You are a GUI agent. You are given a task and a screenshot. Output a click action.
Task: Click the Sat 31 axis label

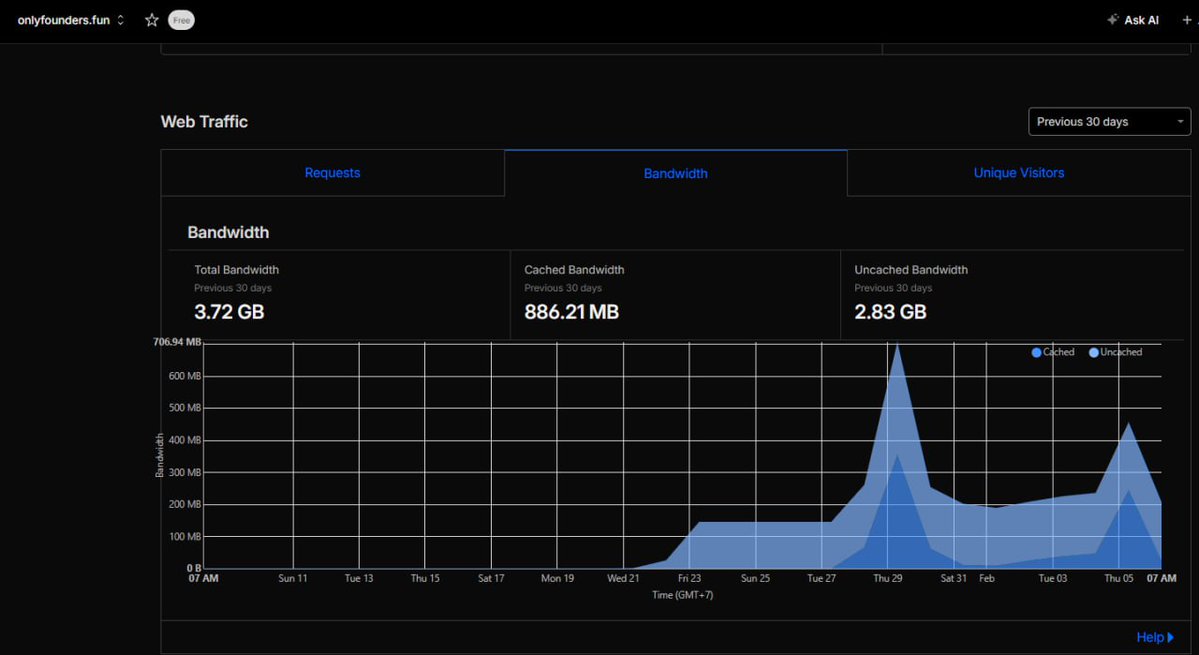(954, 579)
